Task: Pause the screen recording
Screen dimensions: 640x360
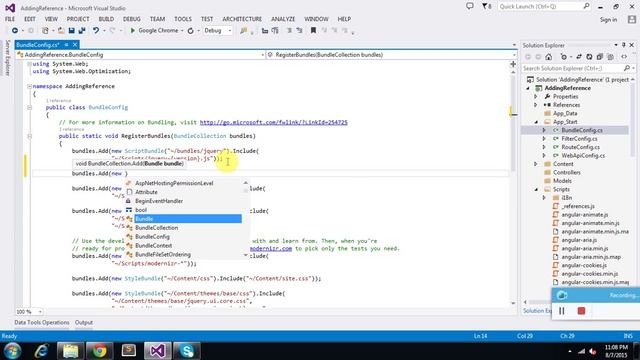Action: pos(562,311)
